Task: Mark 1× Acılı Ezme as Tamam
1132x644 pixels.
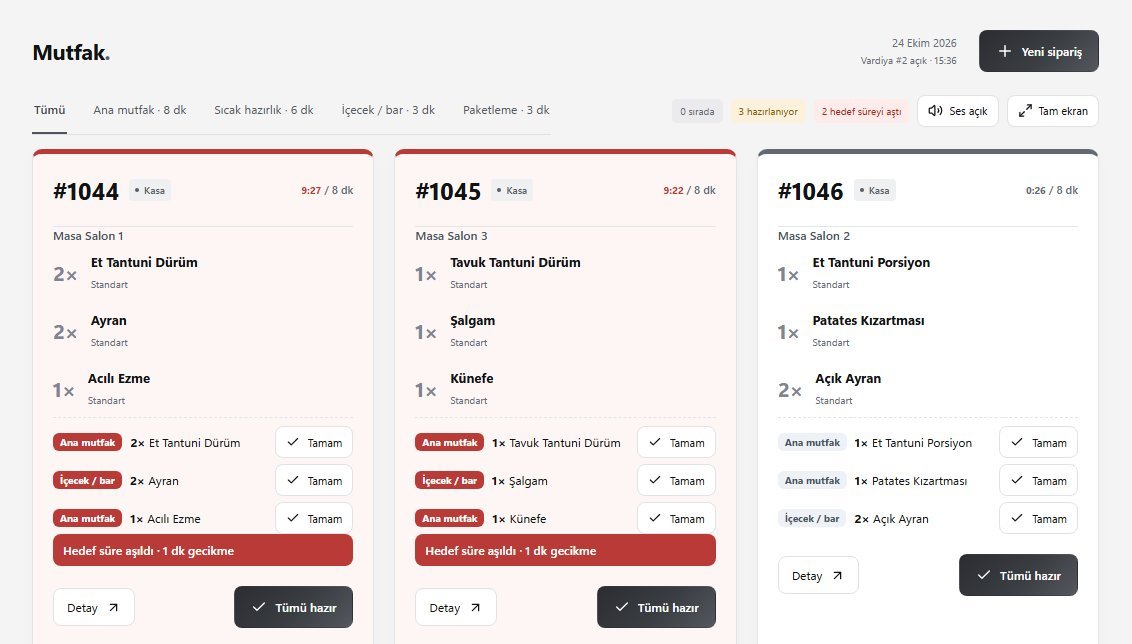Action: click(314, 518)
